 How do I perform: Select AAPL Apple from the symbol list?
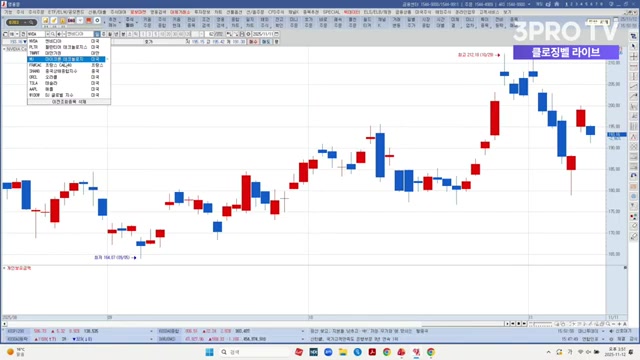click(67, 89)
